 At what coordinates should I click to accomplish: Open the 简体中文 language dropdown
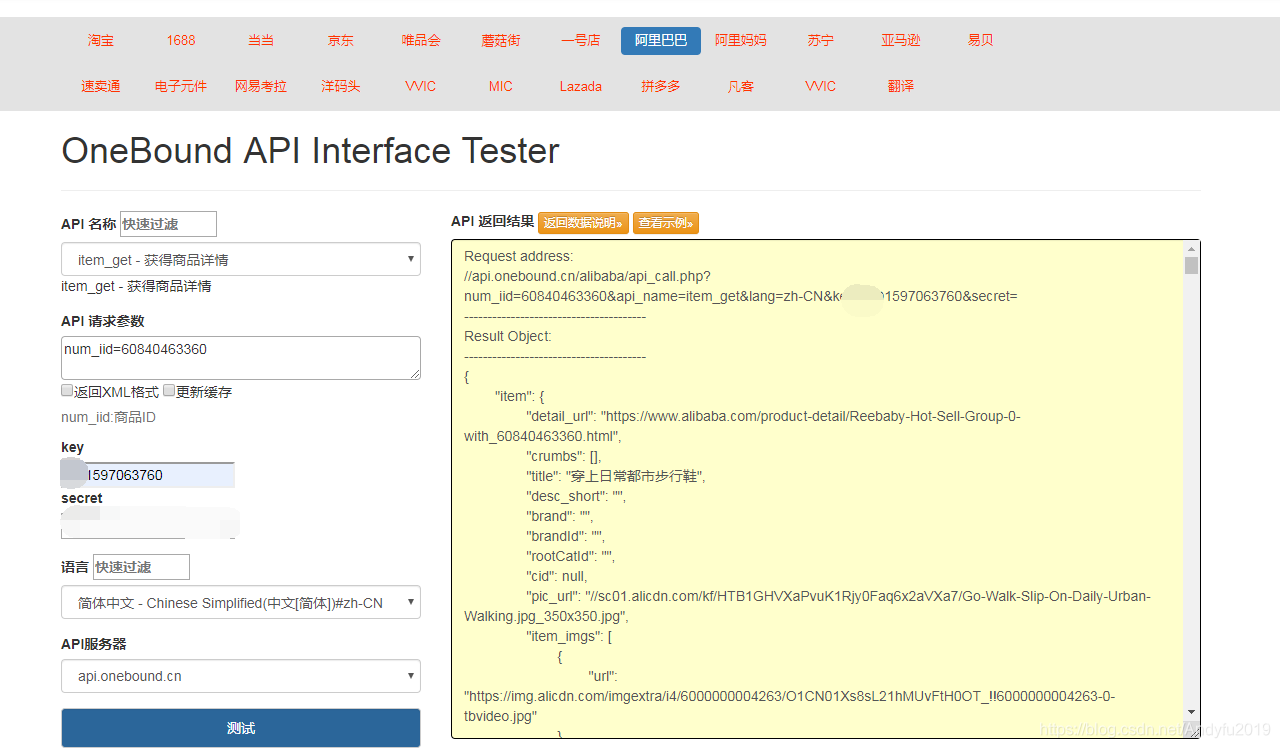pyautogui.click(x=241, y=603)
